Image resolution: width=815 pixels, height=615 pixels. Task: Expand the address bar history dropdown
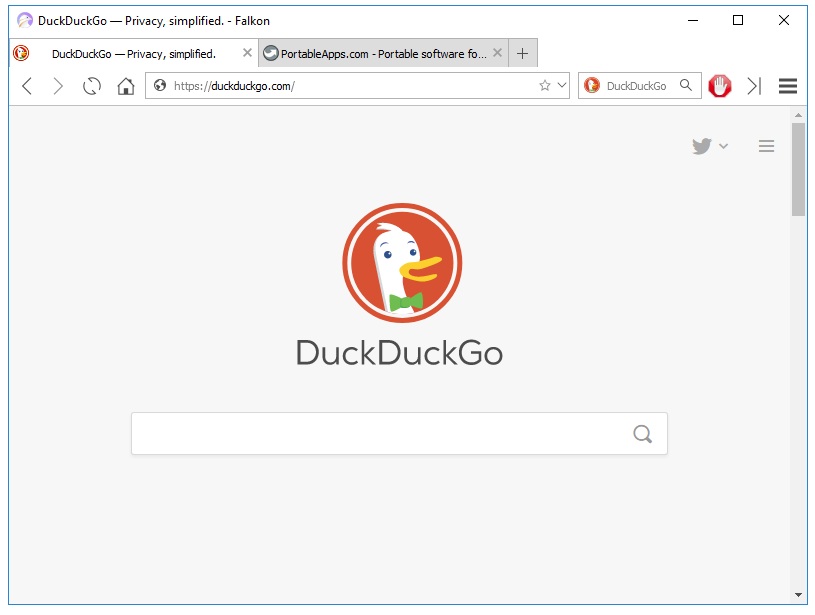pyautogui.click(x=562, y=86)
